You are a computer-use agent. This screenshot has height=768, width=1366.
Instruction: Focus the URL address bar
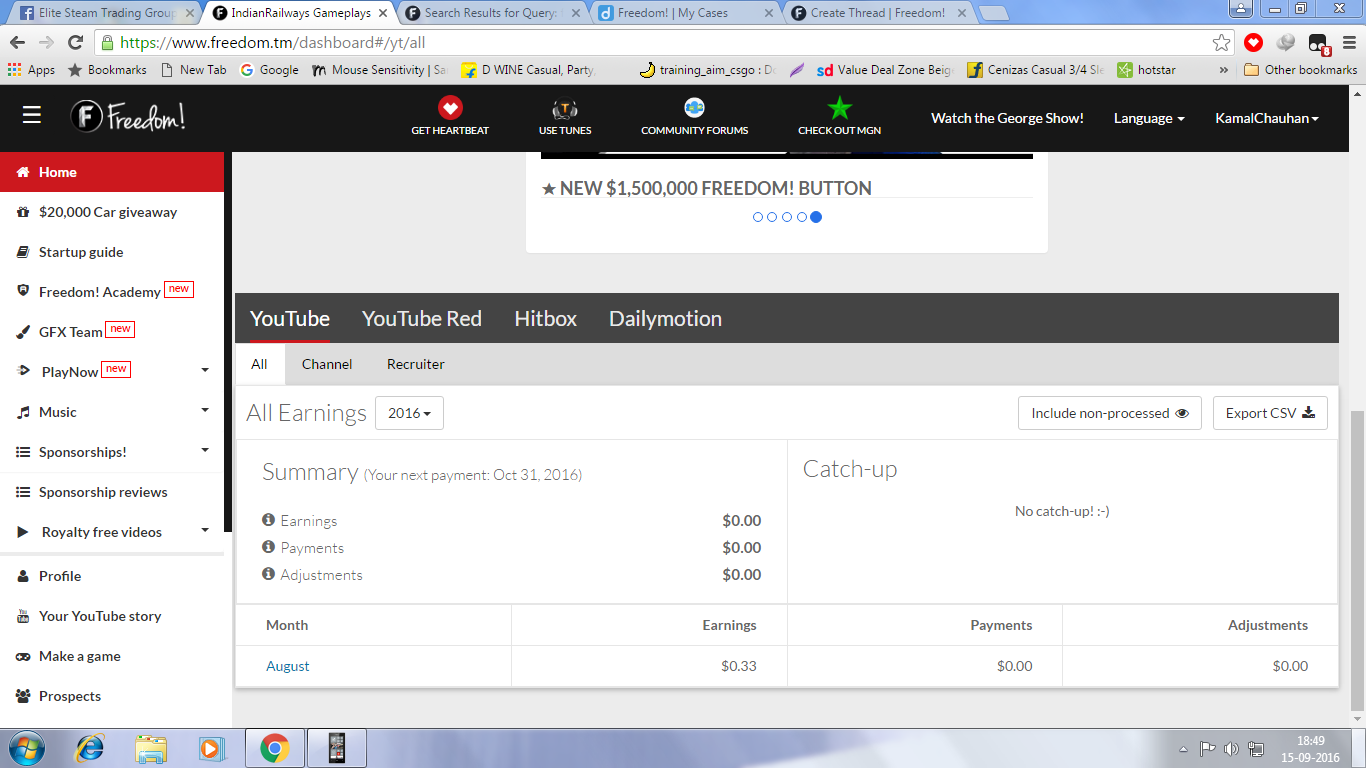point(660,43)
